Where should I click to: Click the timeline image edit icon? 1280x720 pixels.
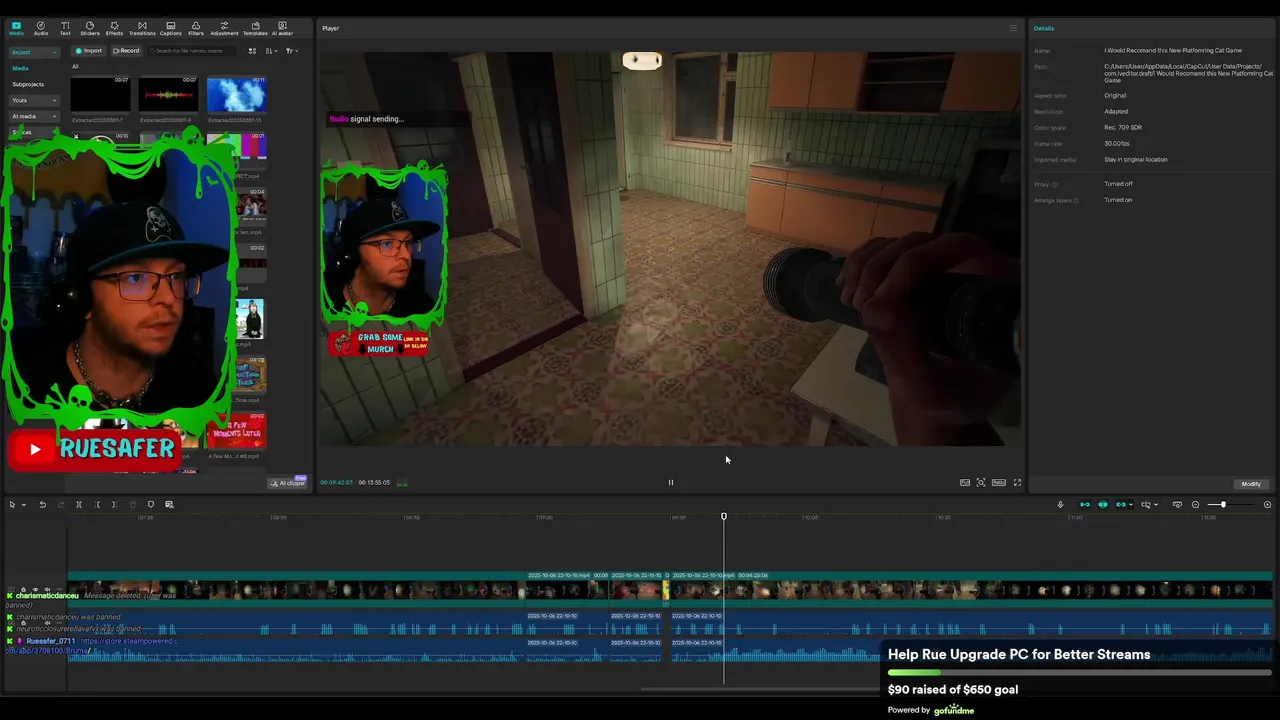(x=169, y=505)
